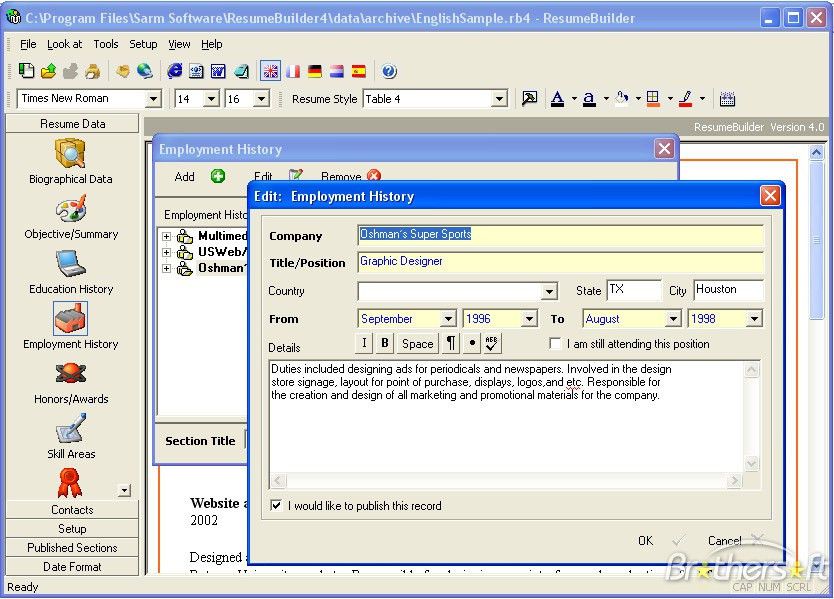Open the To year 1998 dropdown
834x599 pixels.
click(x=754, y=319)
